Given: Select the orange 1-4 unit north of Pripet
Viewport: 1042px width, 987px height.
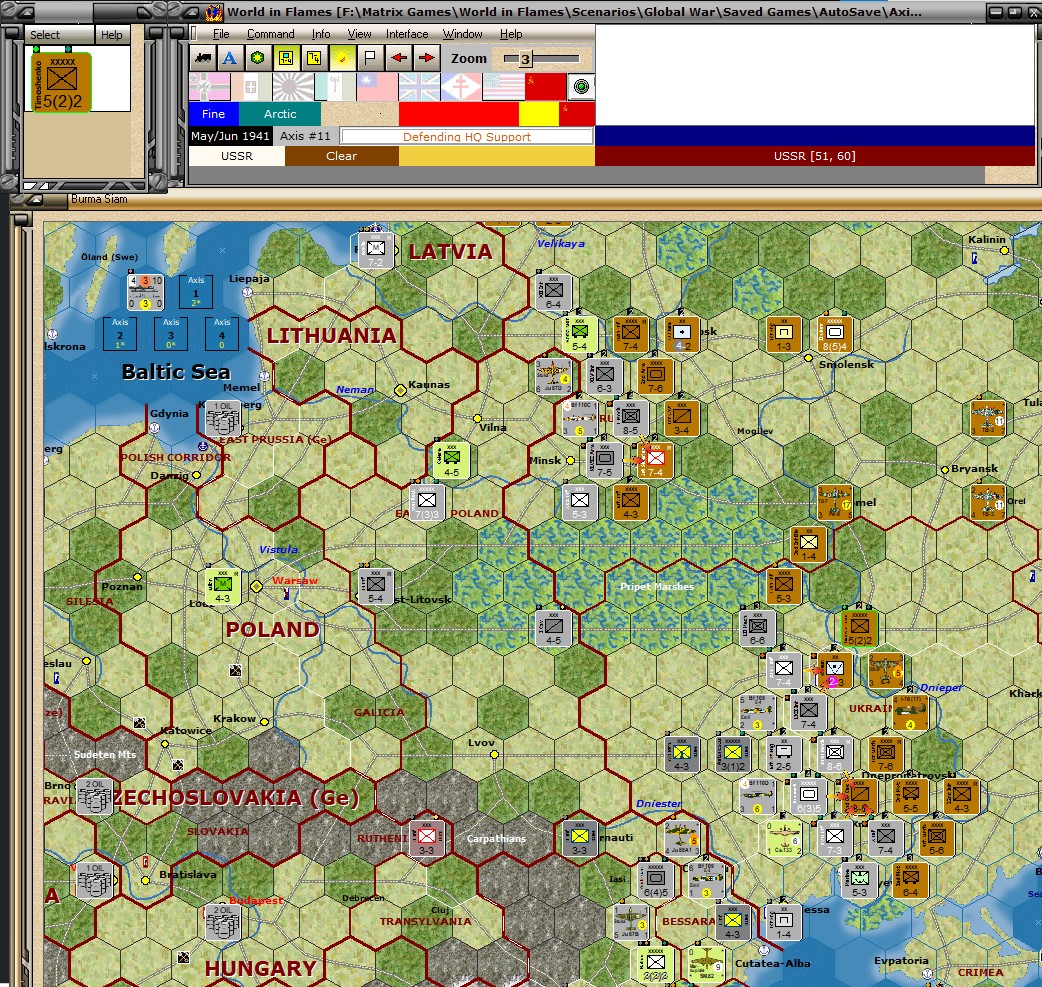Looking at the screenshot, I should [x=809, y=544].
